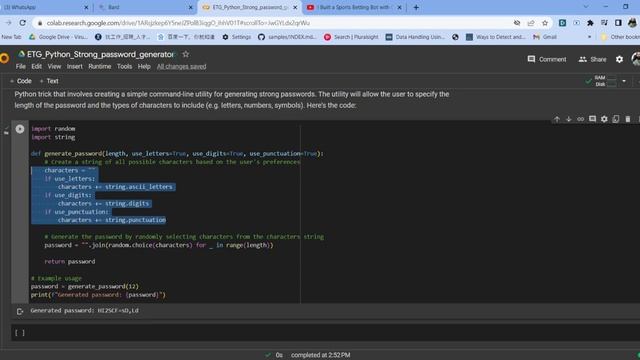Add a new Code cell
The image size is (640, 360).
21,81
